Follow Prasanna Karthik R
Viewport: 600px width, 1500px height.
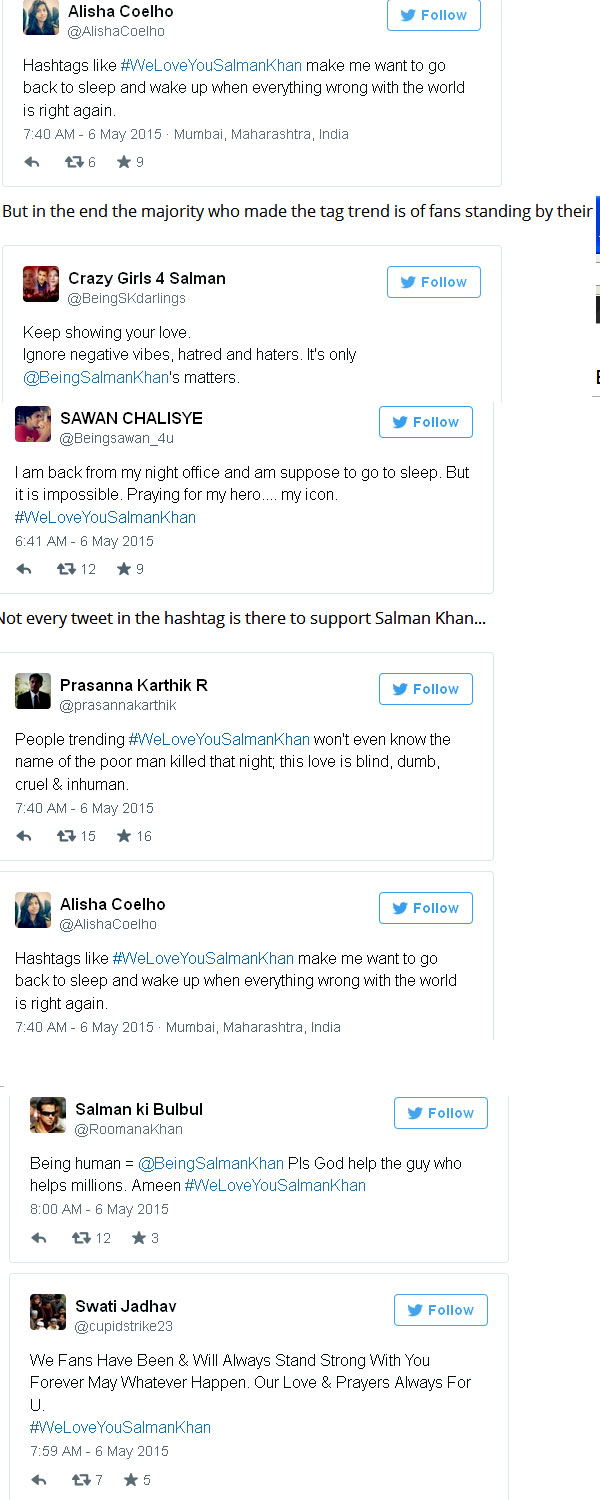(426, 689)
